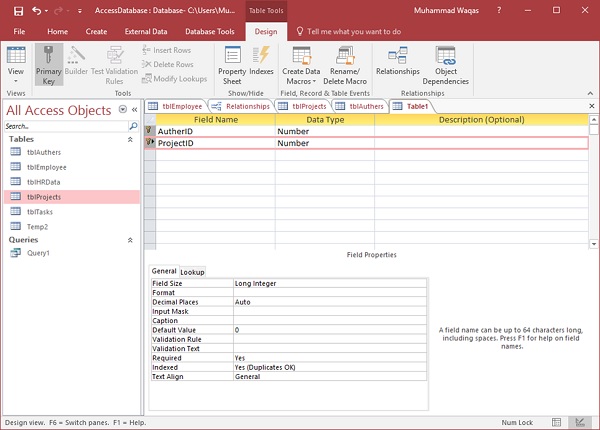Open the Relationships tool in ribbon
This screenshot has width=600, height=430.
(397, 62)
